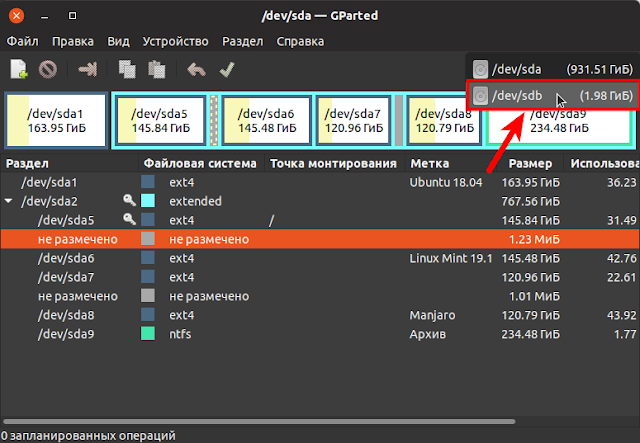Click the key icon in the /dev/sda2 row
This screenshot has height=443, width=640.
pos(129,200)
